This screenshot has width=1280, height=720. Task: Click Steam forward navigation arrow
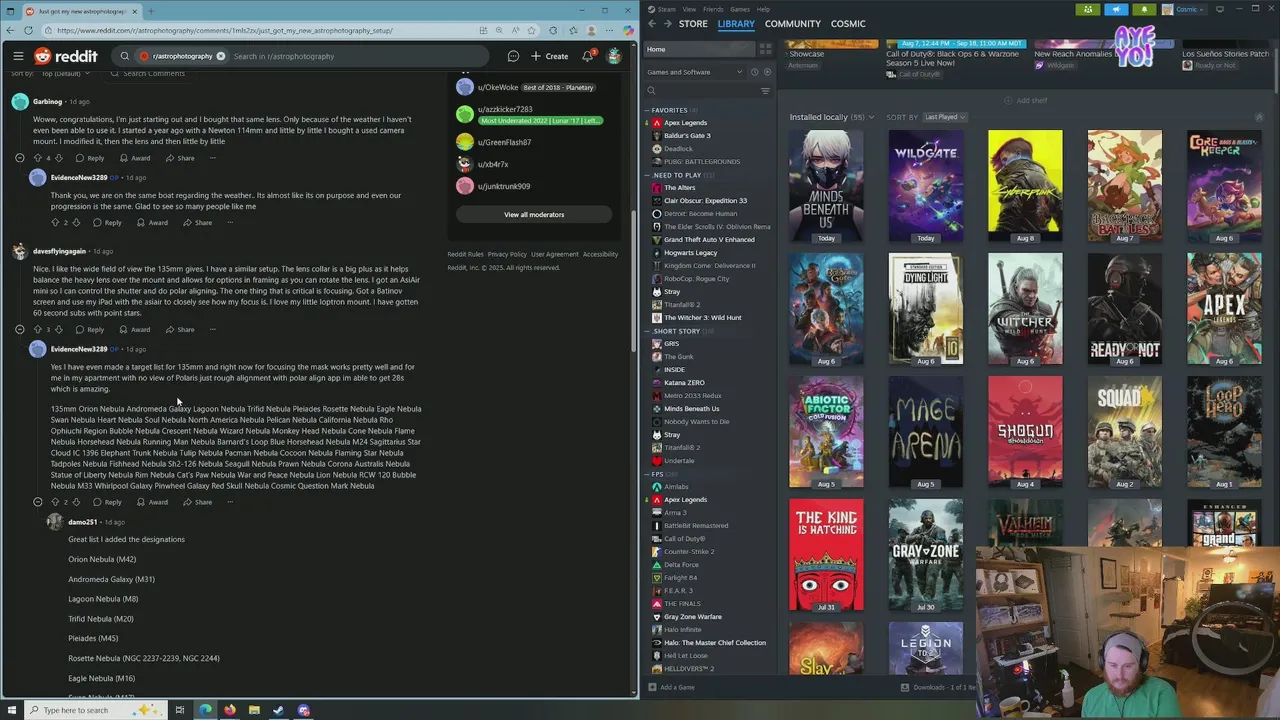[x=667, y=24]
